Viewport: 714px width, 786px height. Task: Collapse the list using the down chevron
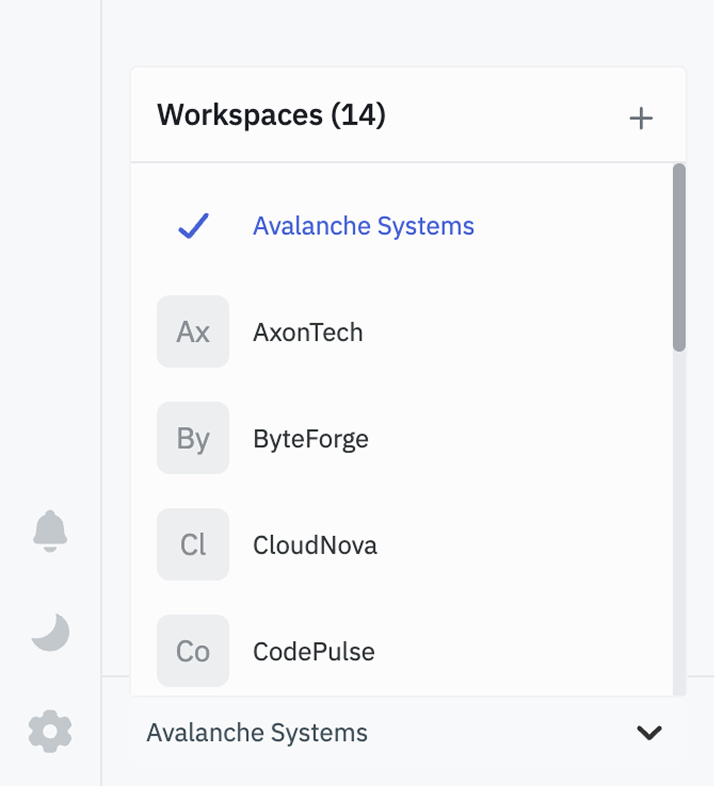click(x=649, y=733)
